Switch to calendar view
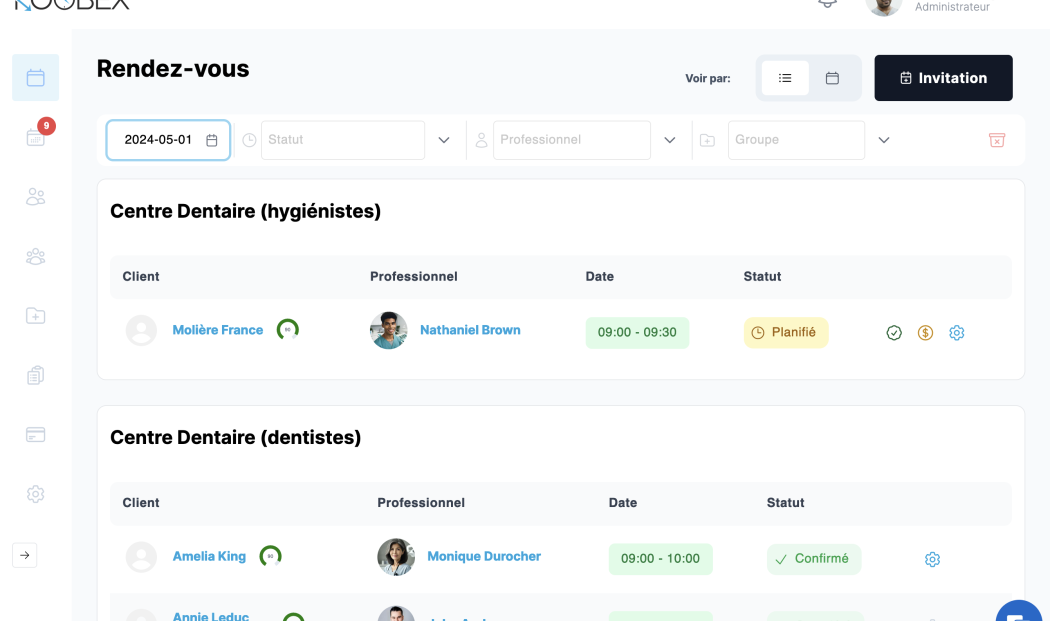 click(832, 78)
